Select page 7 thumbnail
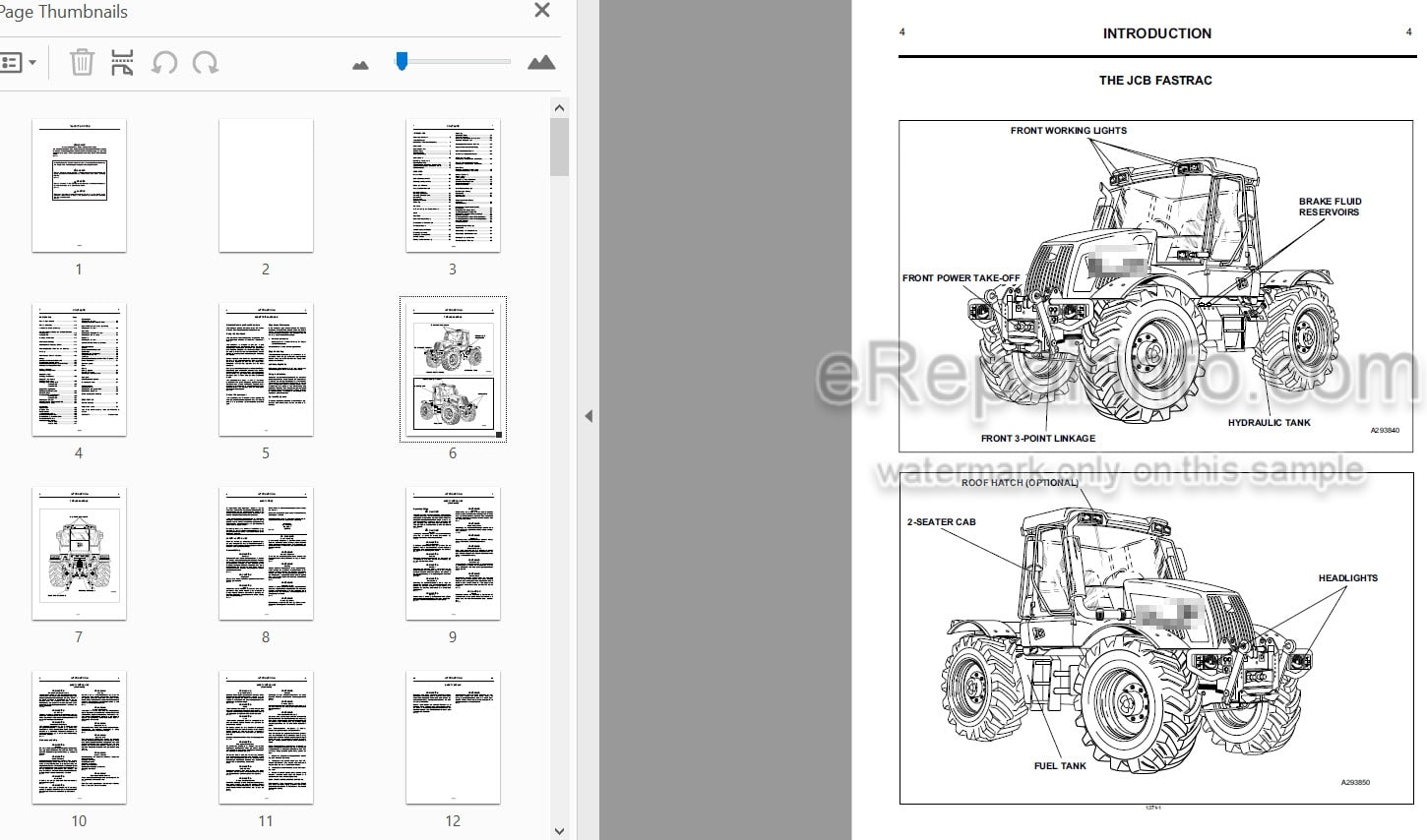This screenshot has height=840, width=1427. tap(79, 554)
